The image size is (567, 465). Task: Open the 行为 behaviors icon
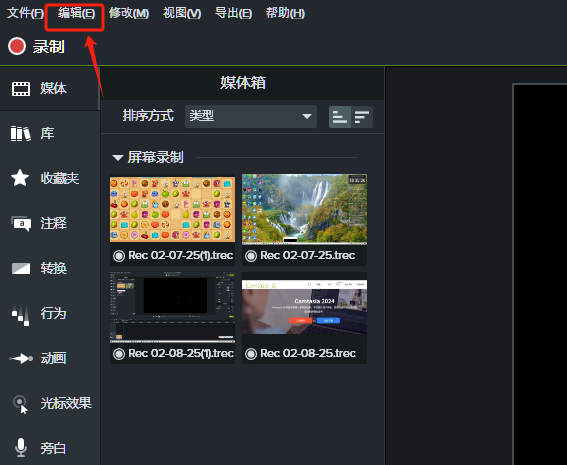21,315
